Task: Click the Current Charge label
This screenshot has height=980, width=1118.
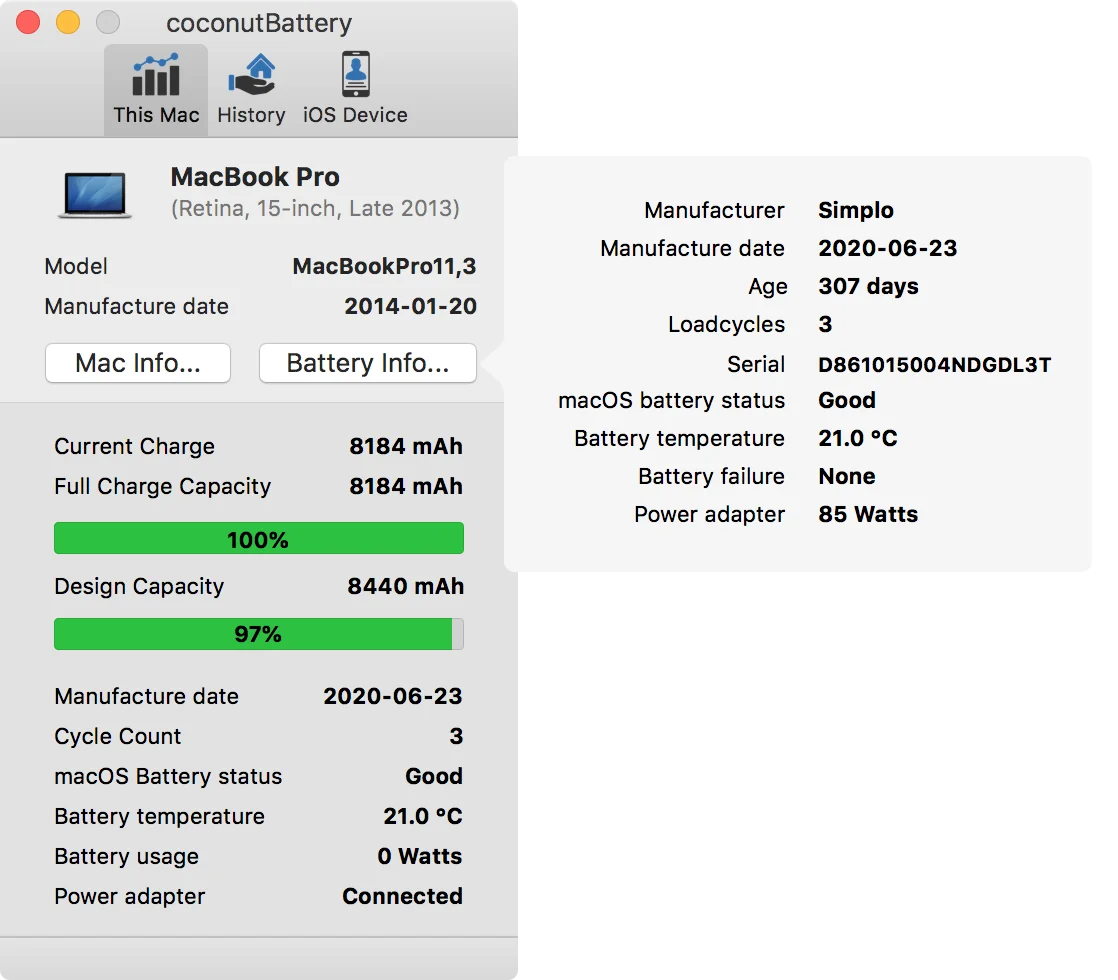Action: 135,446
